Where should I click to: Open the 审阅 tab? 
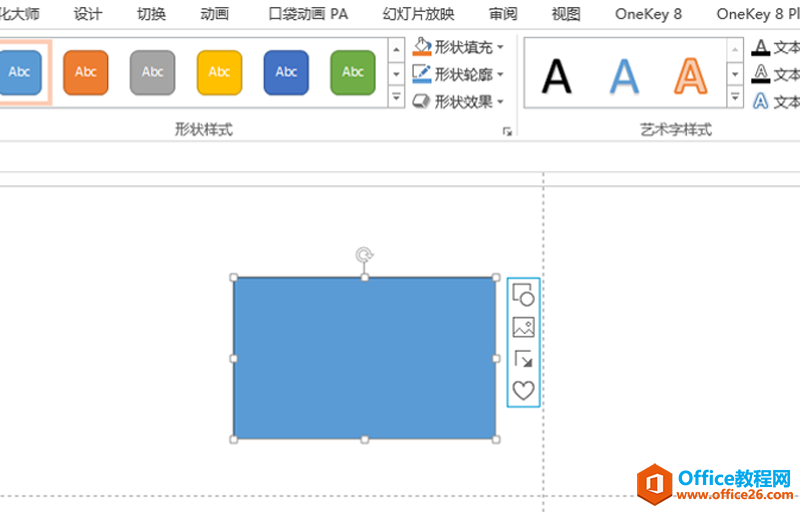point(503,14)
